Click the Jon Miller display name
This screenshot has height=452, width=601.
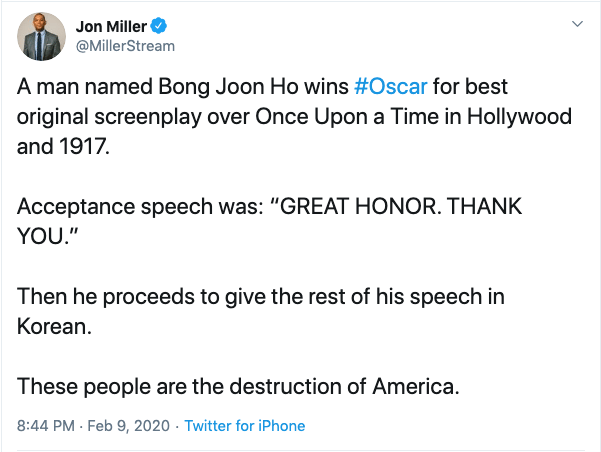[x=110, y=25]
